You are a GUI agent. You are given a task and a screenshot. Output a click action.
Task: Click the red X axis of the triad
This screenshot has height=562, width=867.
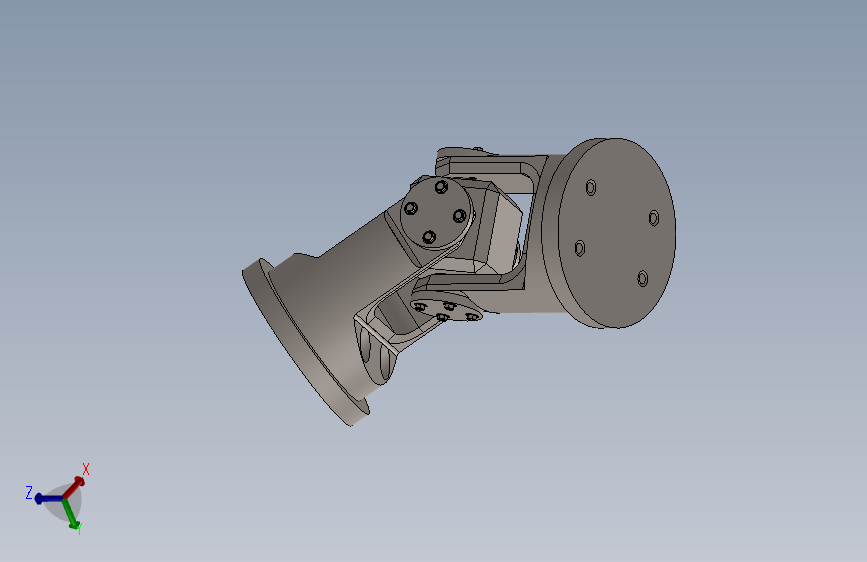pyautogui.click(x=75, y=487)
